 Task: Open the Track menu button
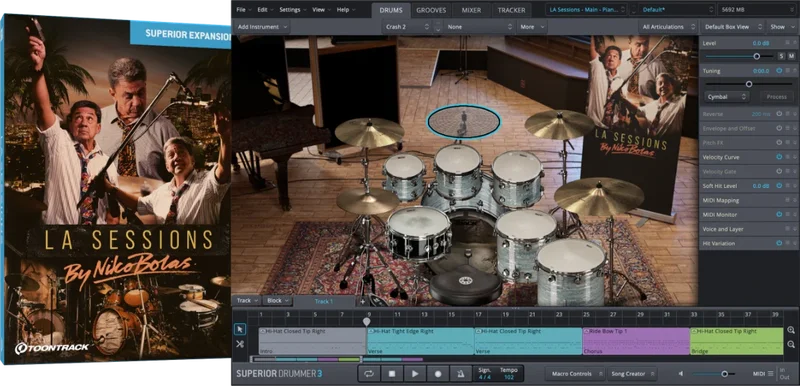click(x=247, y=301)
